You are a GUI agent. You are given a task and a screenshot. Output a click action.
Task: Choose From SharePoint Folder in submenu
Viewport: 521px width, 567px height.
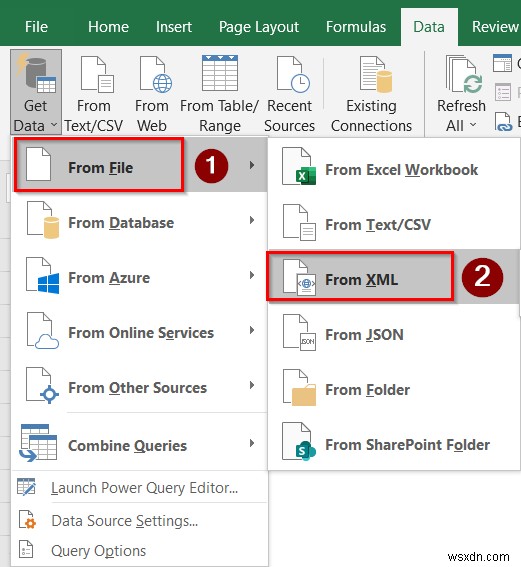[x=394, y=442]
